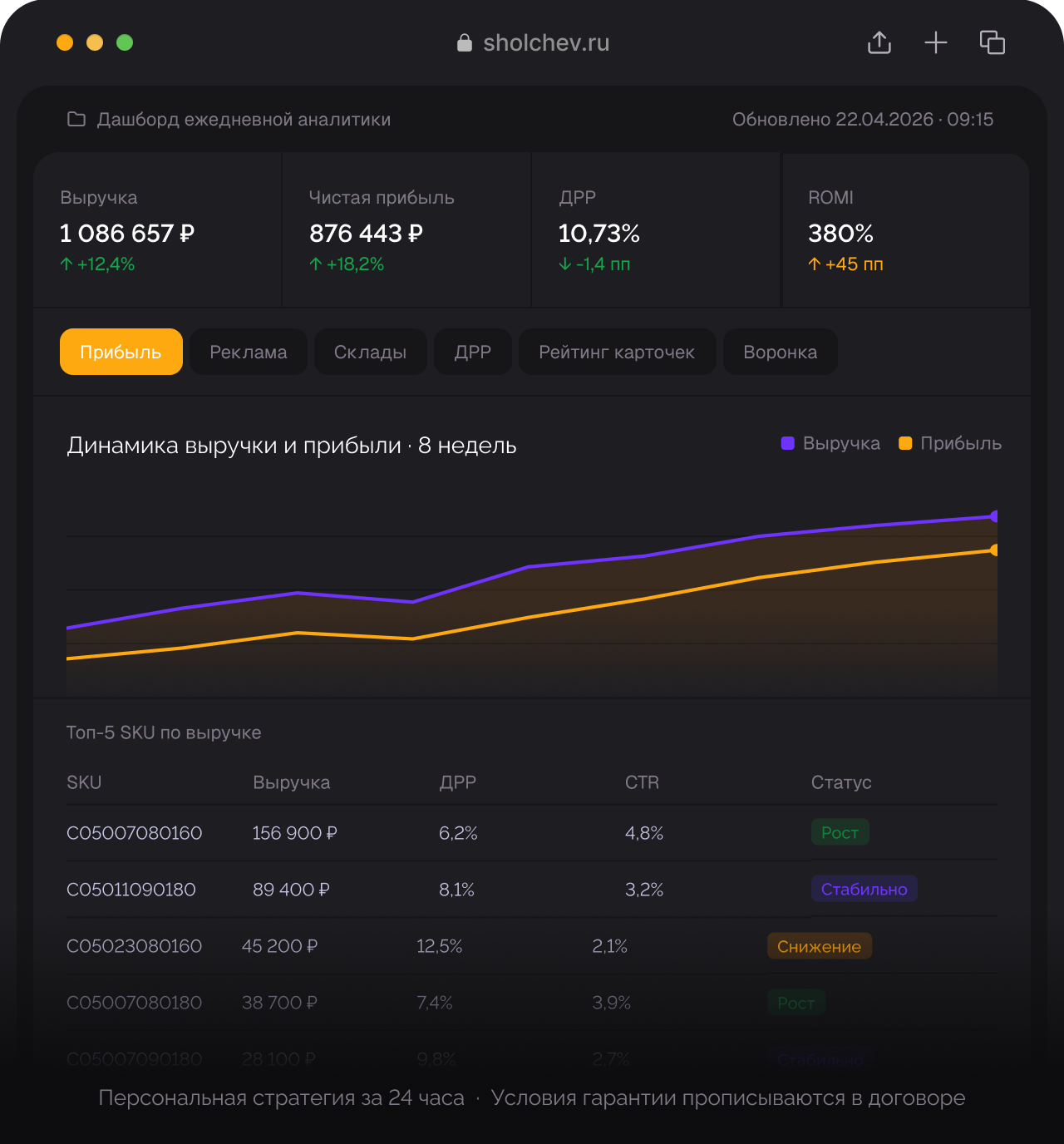Image resolution: width=1064 pixels, height=1144 pixels.
Task: Click the Стабильно badge for C05011090180
Action: (x=864, y=889)
